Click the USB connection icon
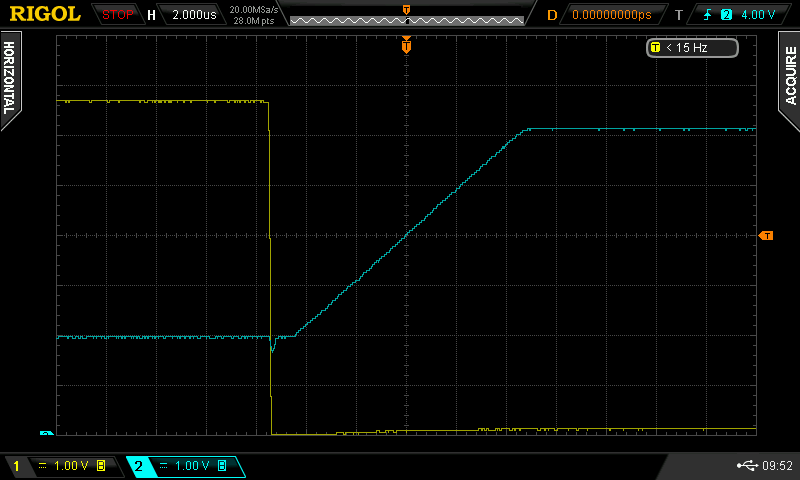 pyautogui.click(x=746, y=466)
